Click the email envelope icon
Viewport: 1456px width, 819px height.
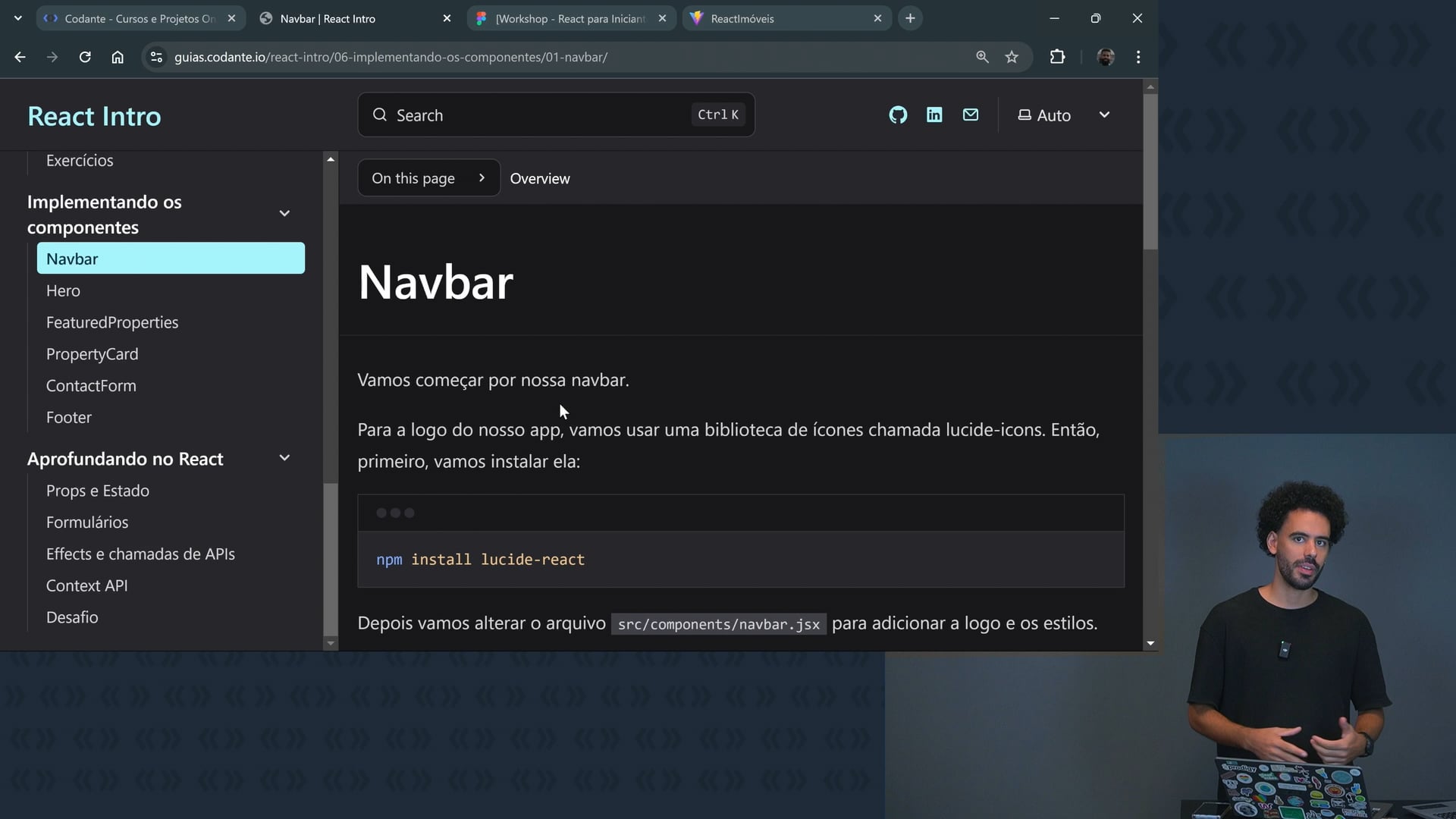point(971,115)
